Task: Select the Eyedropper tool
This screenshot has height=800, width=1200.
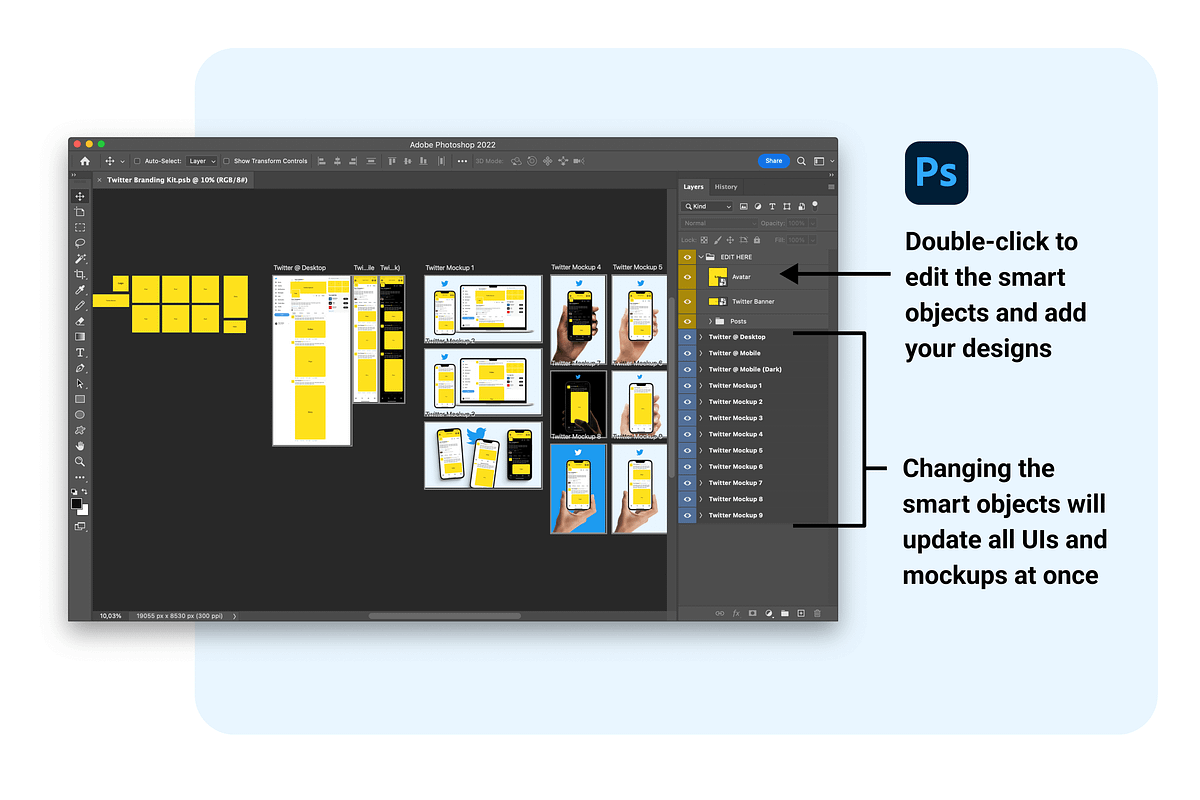Action: tap(80, 290)
